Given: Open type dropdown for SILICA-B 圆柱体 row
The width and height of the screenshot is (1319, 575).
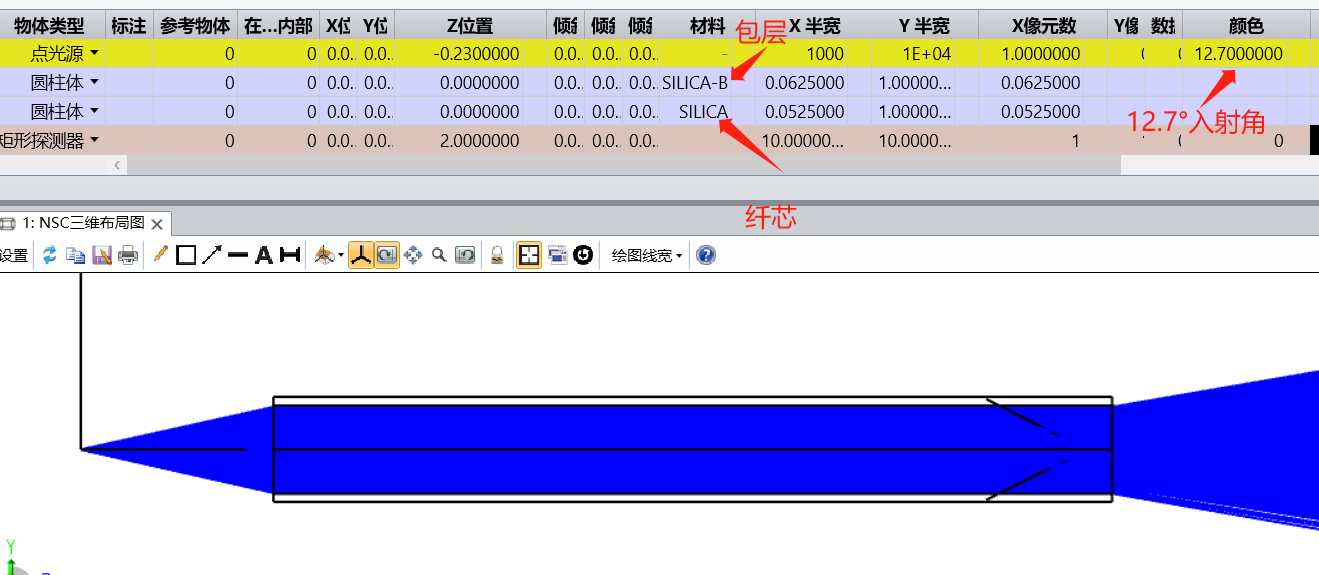Looking at the screenshot, I should [95, 82].
